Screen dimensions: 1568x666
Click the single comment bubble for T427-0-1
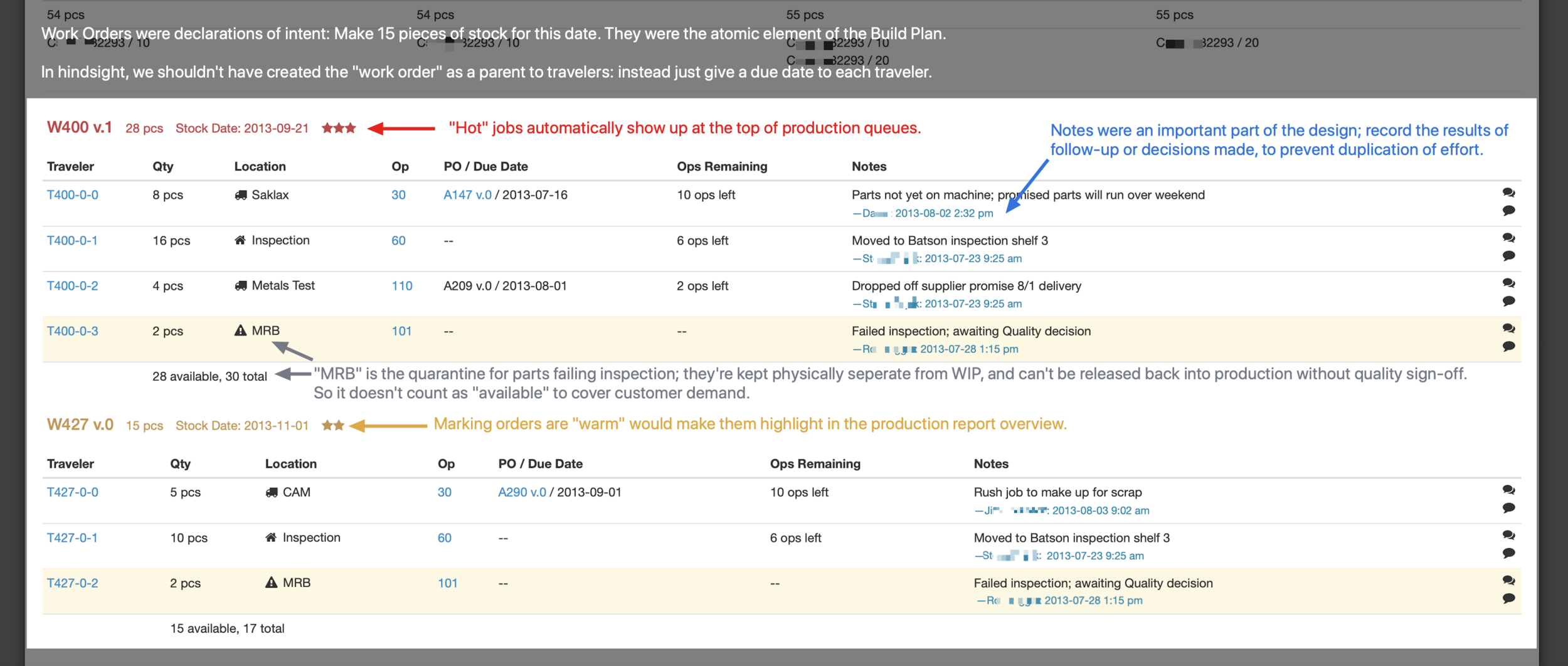pos(1508,553)
